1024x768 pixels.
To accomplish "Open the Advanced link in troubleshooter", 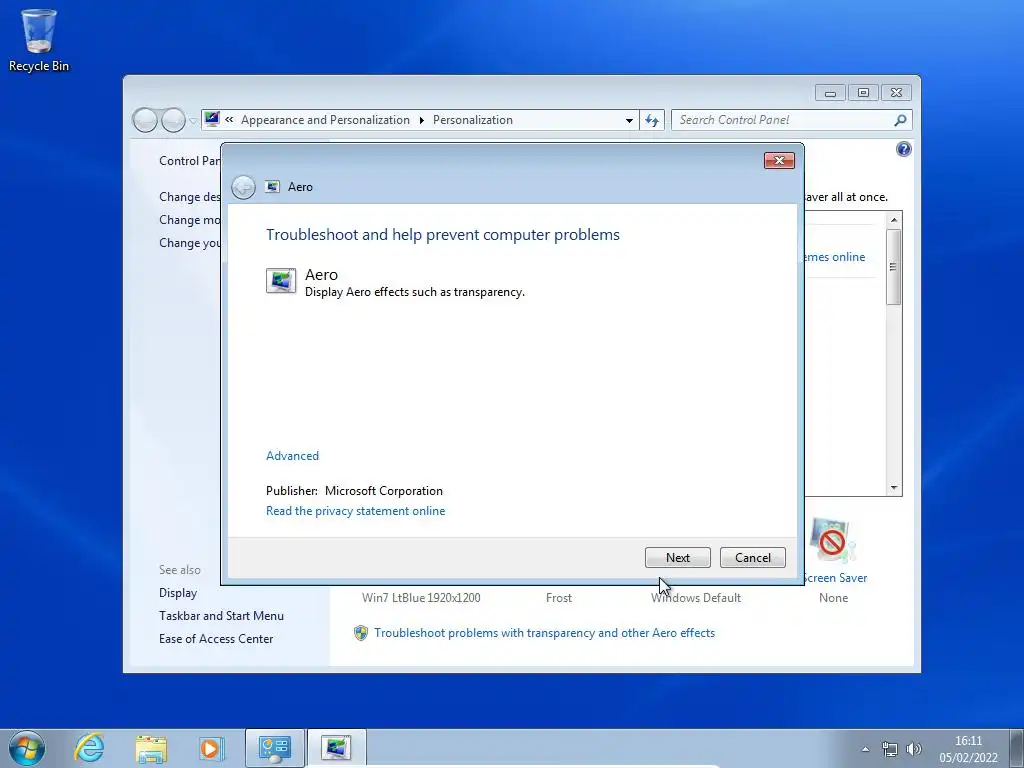I will 292,456.
